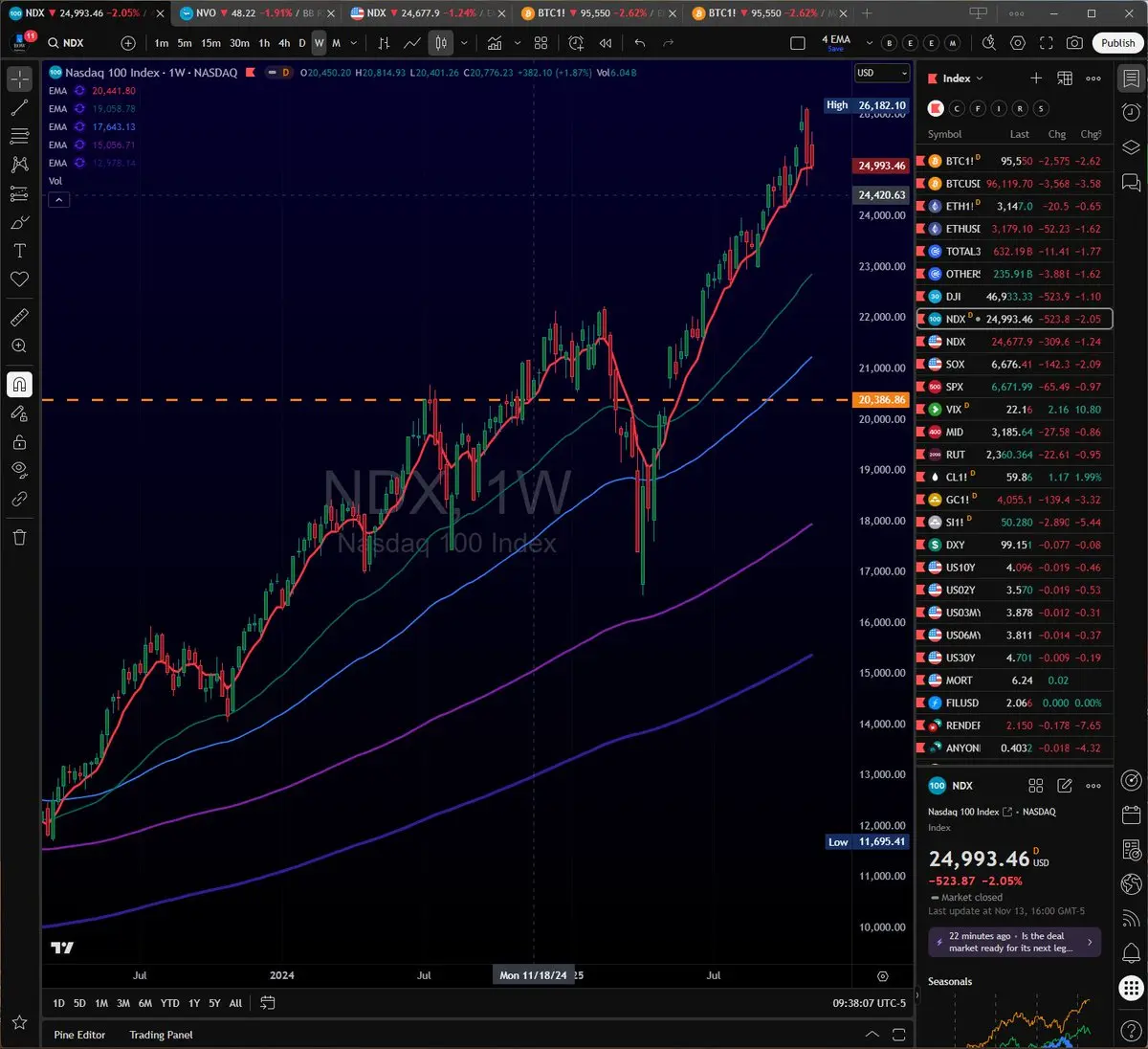
Task: Add a symbol to the watchlist
Action: 1036,78
